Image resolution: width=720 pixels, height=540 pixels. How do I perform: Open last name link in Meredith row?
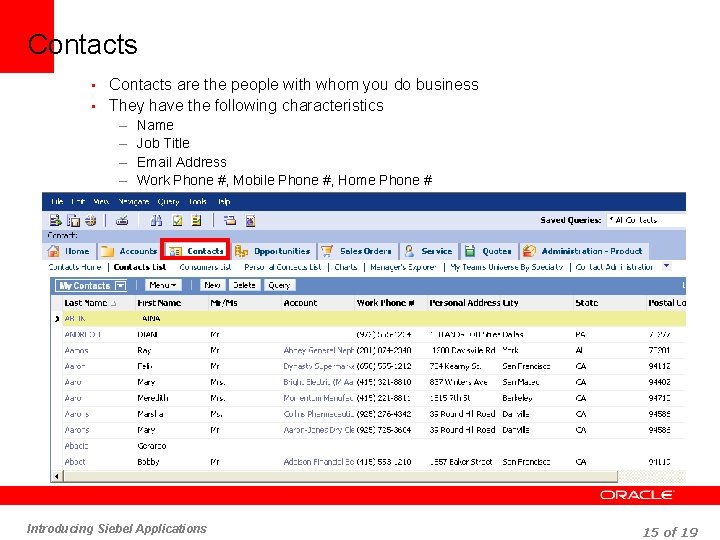(x=73, y=398)
